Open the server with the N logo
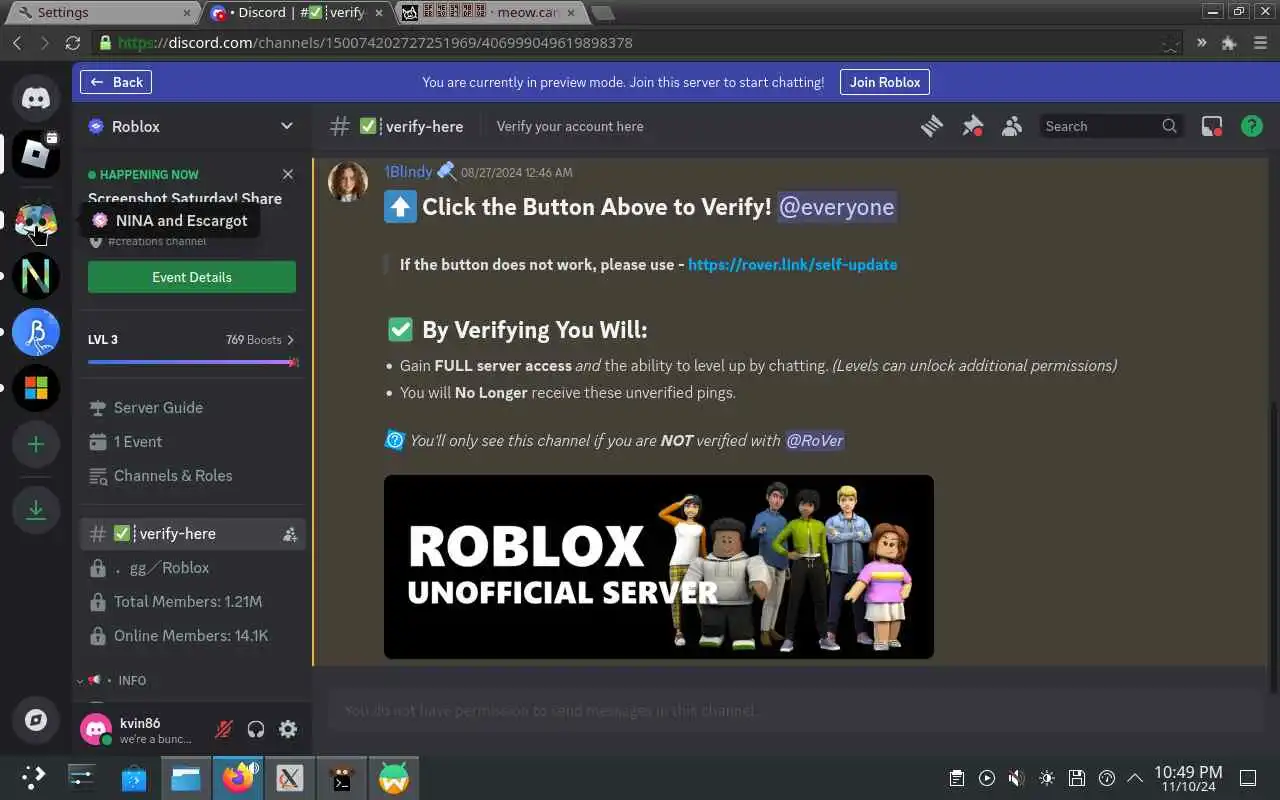 pyautogui.click(x=36, y=277)
